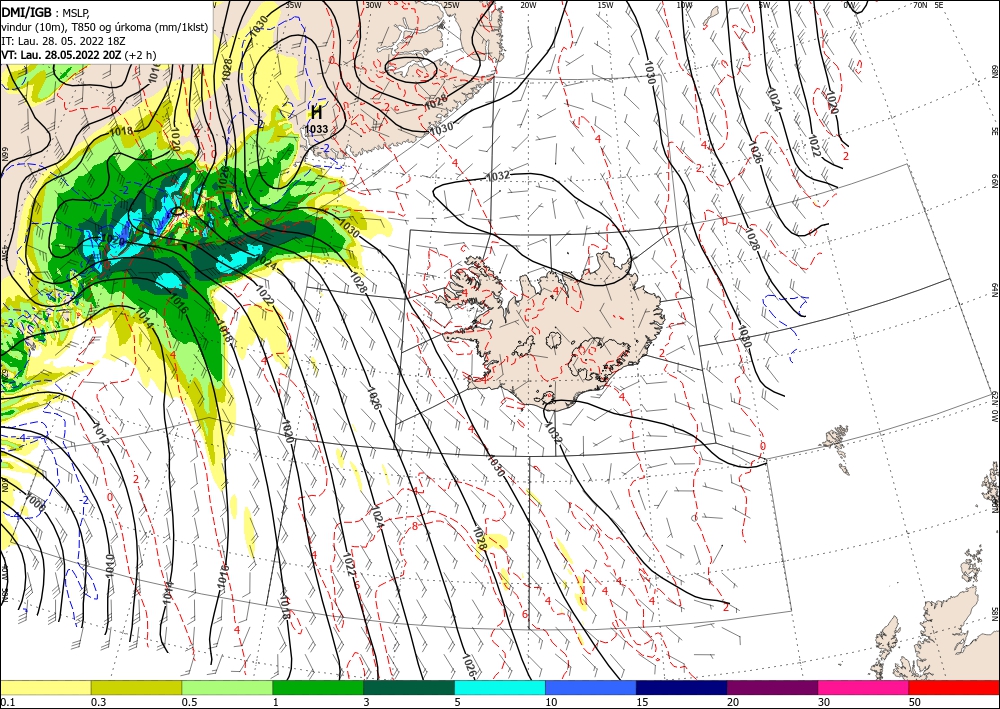Image resolution: width=1000 pixels, height=709 pixels.
Task: Click the 'VT: Lau. 28.05.2022 20Z (+2 h)' line
Action: [78, 55]
